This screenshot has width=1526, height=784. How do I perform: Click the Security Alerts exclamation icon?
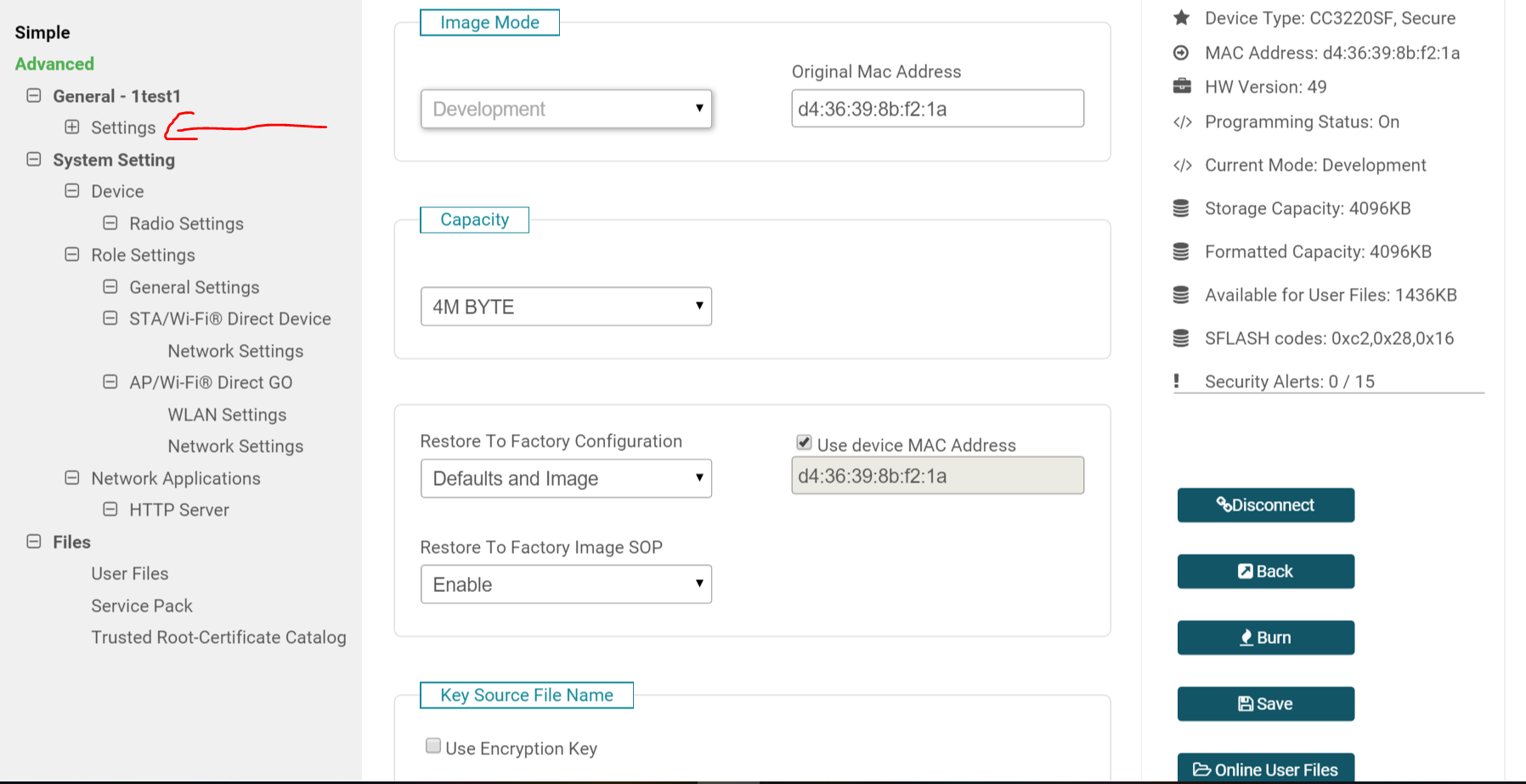click(x=1177, y=381)
